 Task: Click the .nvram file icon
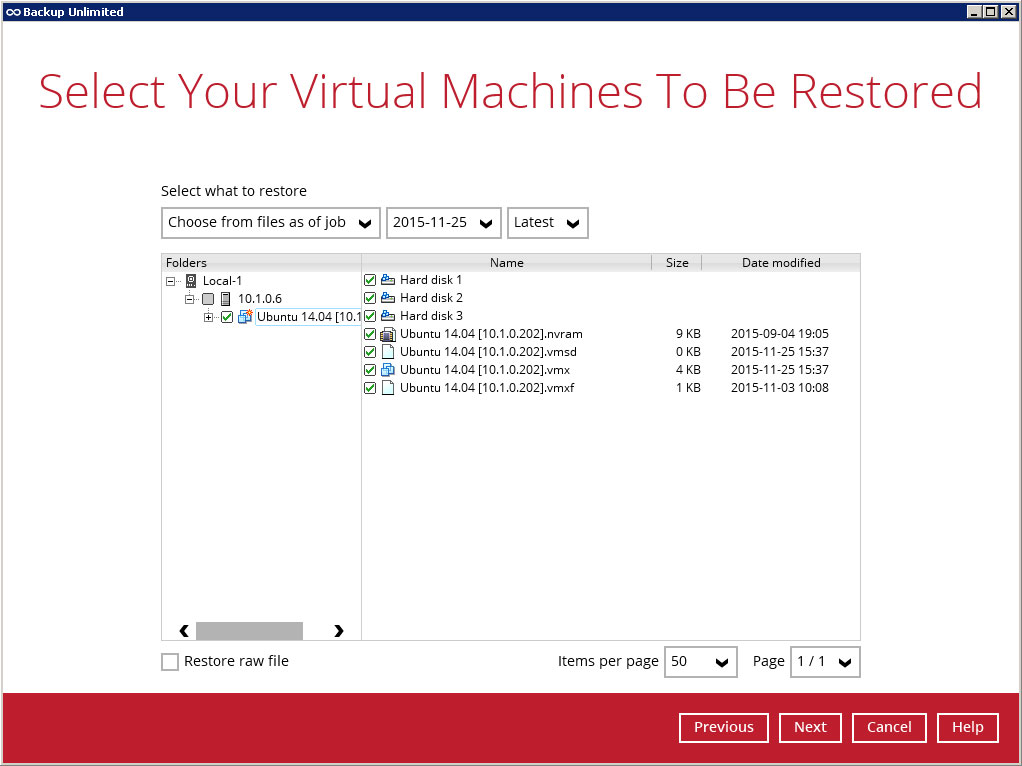click(388, 334)
